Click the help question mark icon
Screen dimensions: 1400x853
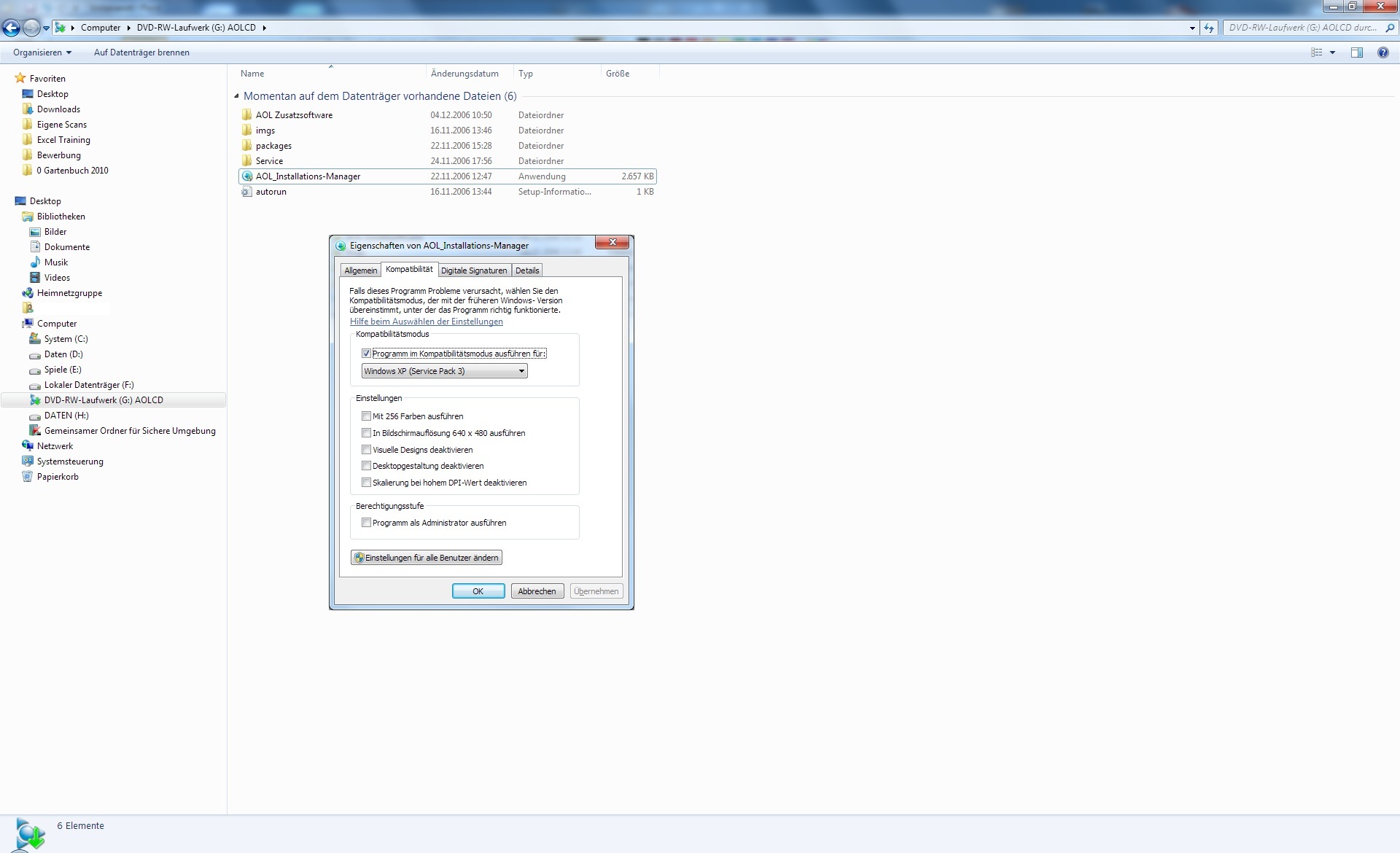coord(1382,52)
